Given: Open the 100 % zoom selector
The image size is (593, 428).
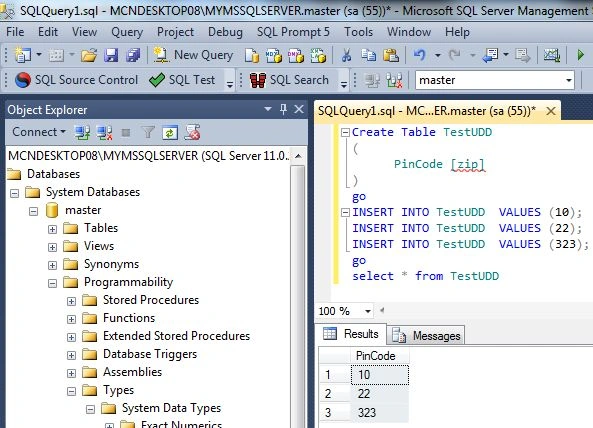Looking at the screenshot, I should [368, 312].
